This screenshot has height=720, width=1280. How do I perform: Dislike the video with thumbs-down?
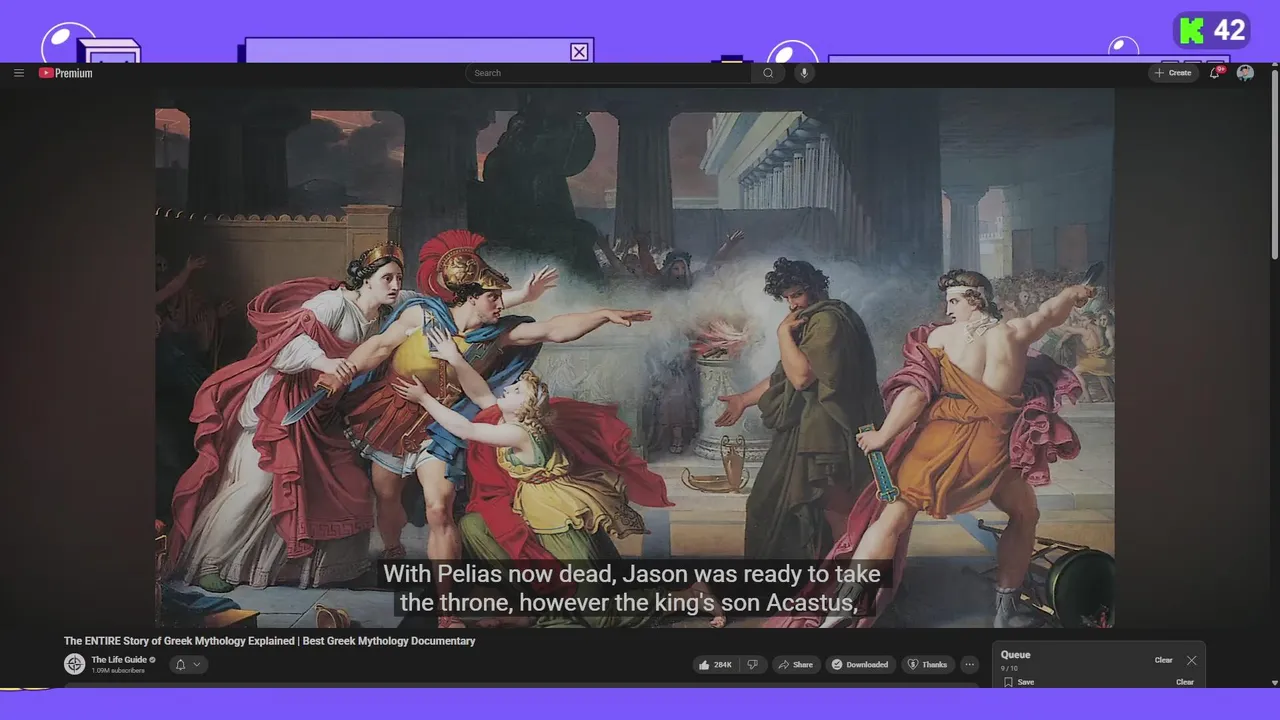tap(753, 665)
